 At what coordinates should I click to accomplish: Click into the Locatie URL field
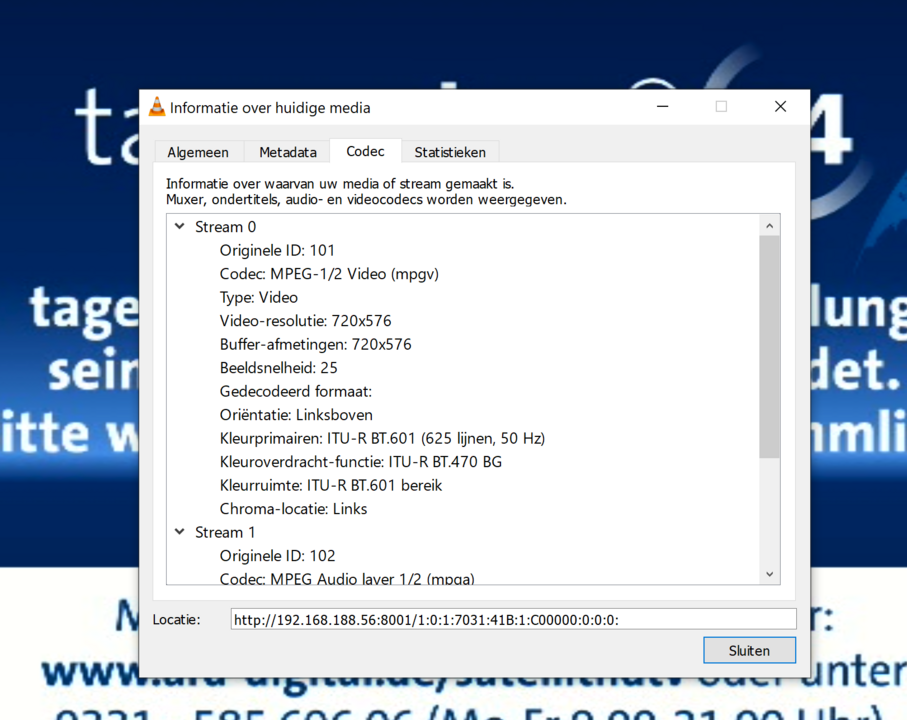click(x=512, y=620)
